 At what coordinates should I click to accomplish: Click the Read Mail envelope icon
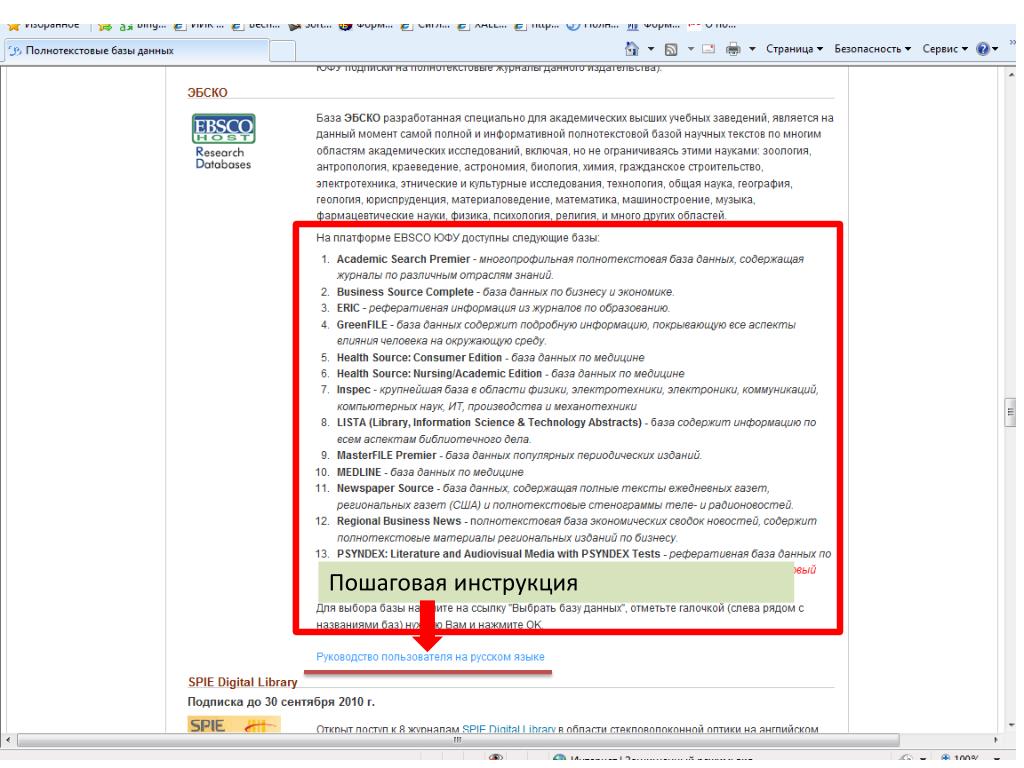point(709,49)
